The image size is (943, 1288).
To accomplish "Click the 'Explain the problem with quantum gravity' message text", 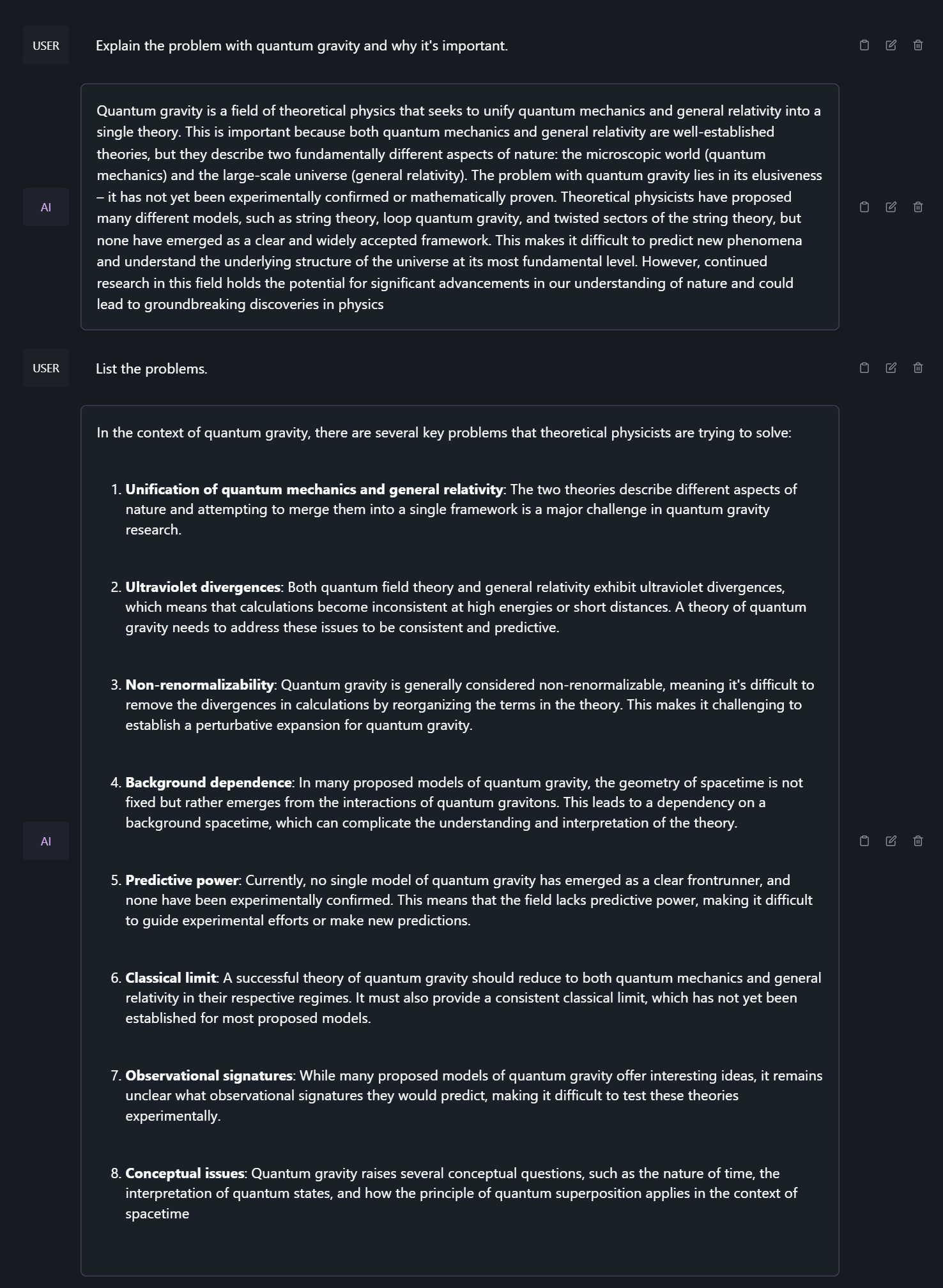I will (302, 46).
